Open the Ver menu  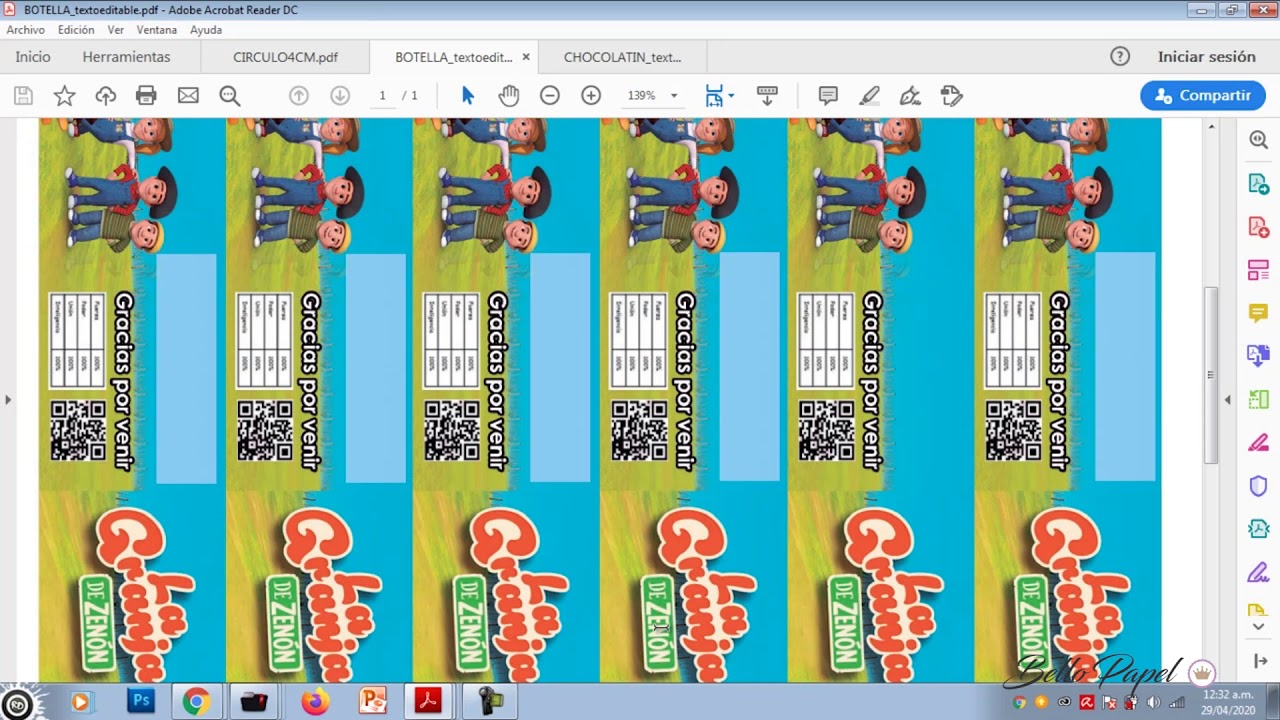click(x=116, y=30)
